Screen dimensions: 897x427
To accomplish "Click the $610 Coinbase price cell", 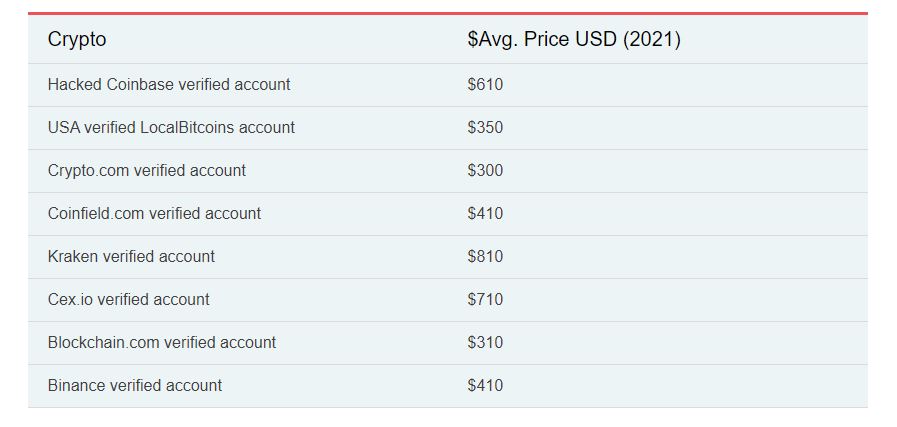I will point(485,85).
